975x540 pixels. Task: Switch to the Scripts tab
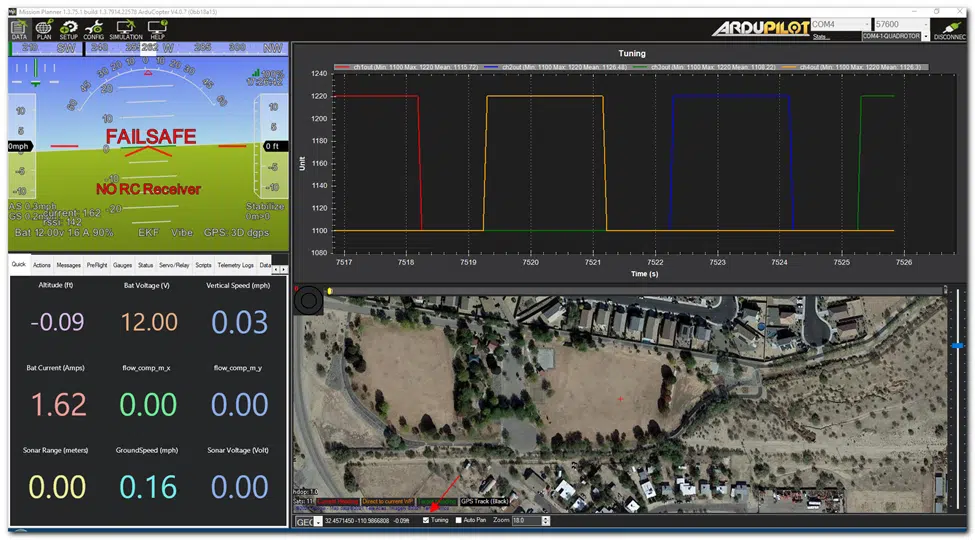[x=203, y=265]
